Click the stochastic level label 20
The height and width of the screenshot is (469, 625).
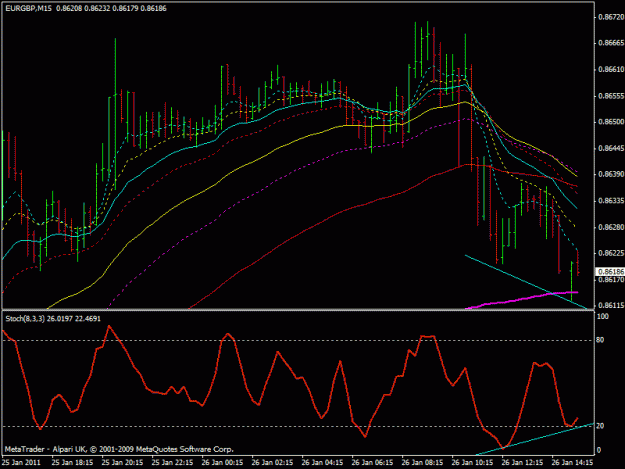600,426
